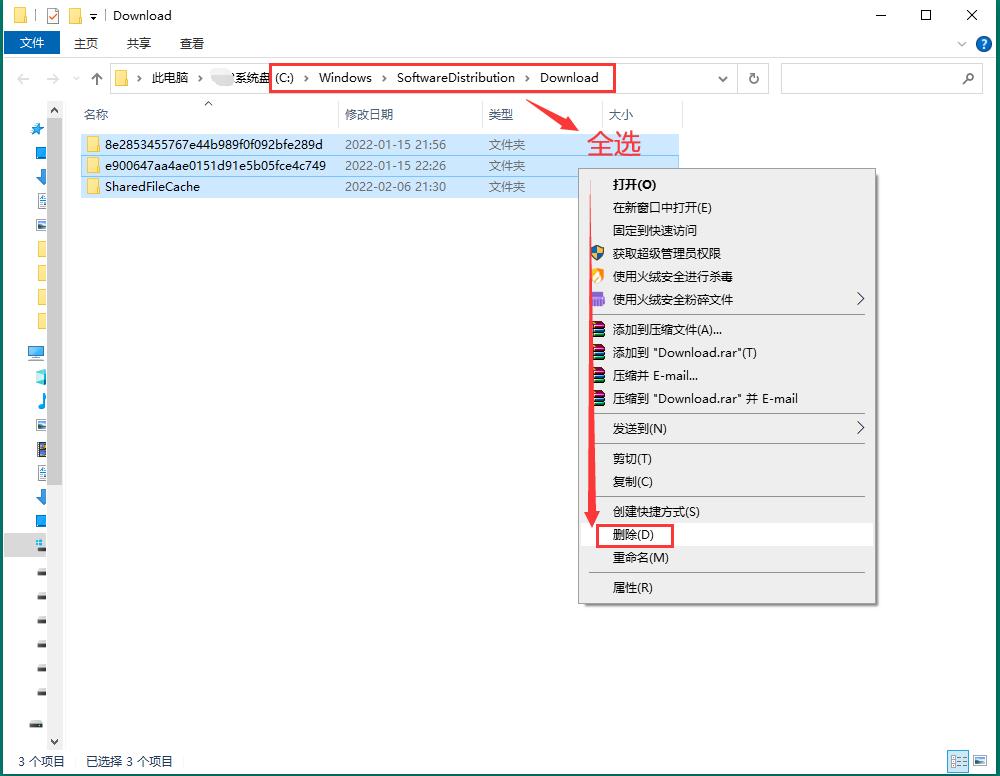Open the quick access toolbar customize dropdown
This screenshot has height=776, width=1000.
pos(92,15)
